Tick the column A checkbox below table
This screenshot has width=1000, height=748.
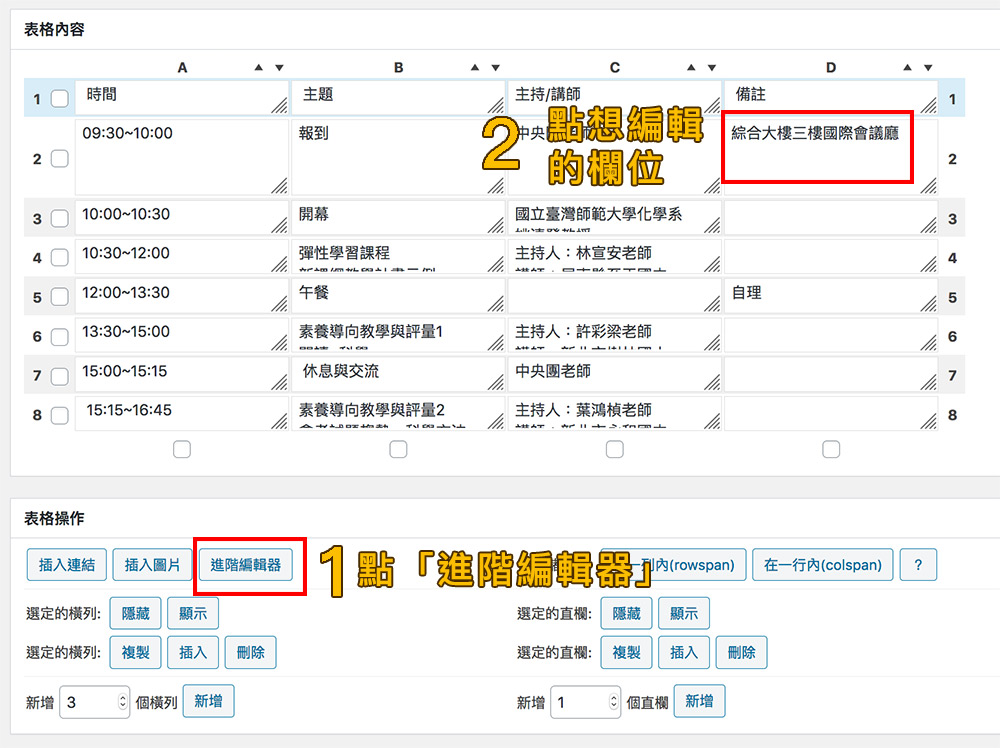tap(181, 450)
